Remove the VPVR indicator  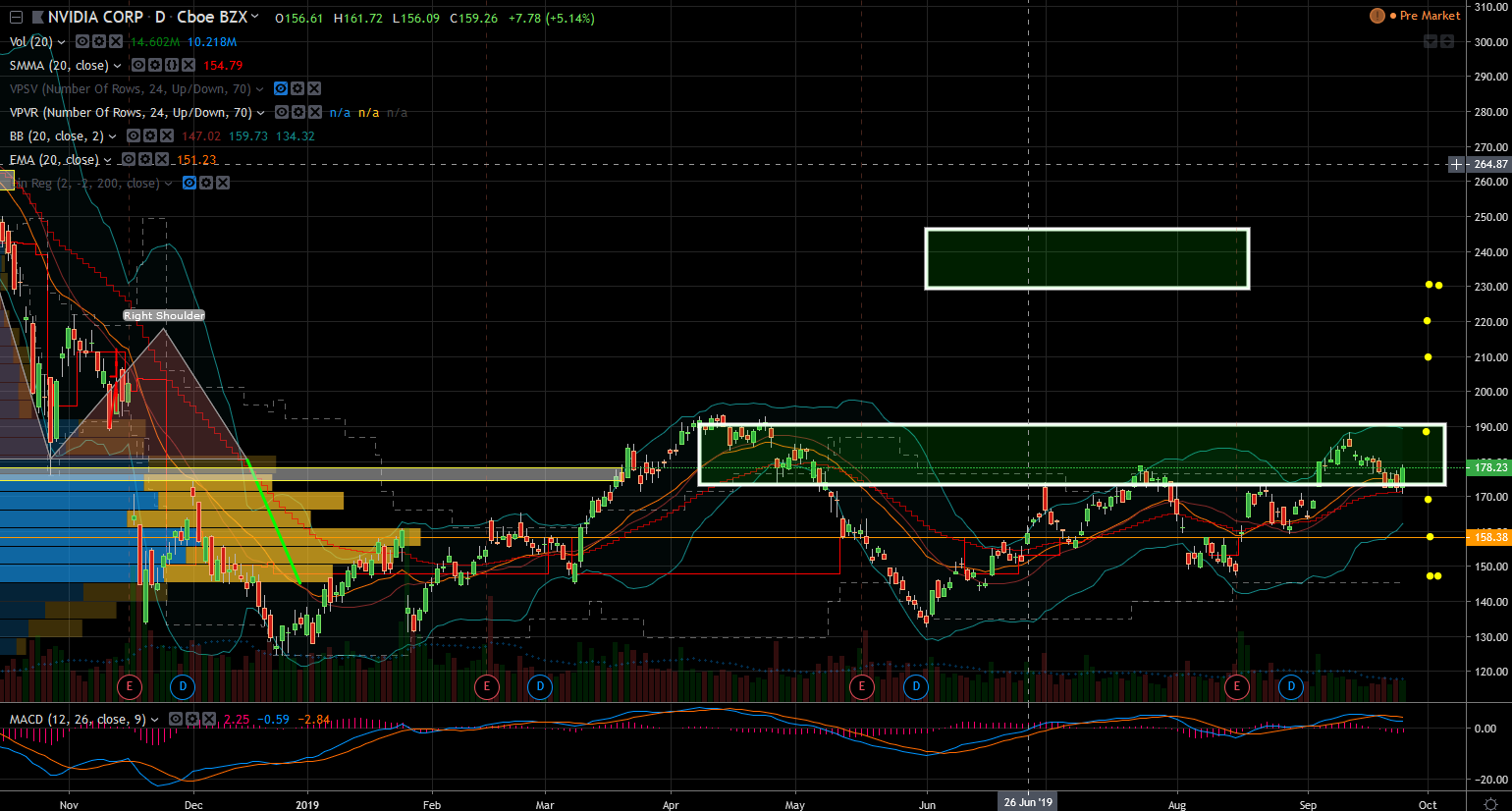315,112
